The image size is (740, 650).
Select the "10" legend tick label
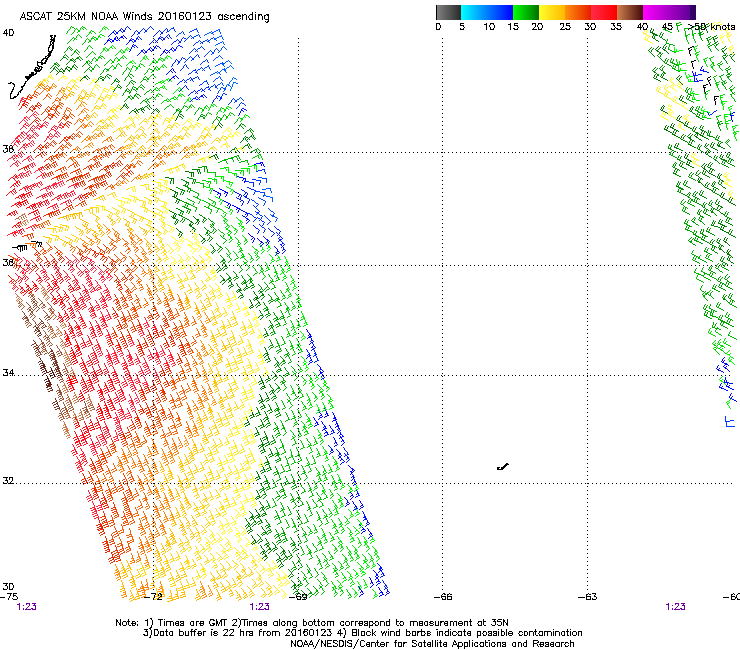[489, 27]
